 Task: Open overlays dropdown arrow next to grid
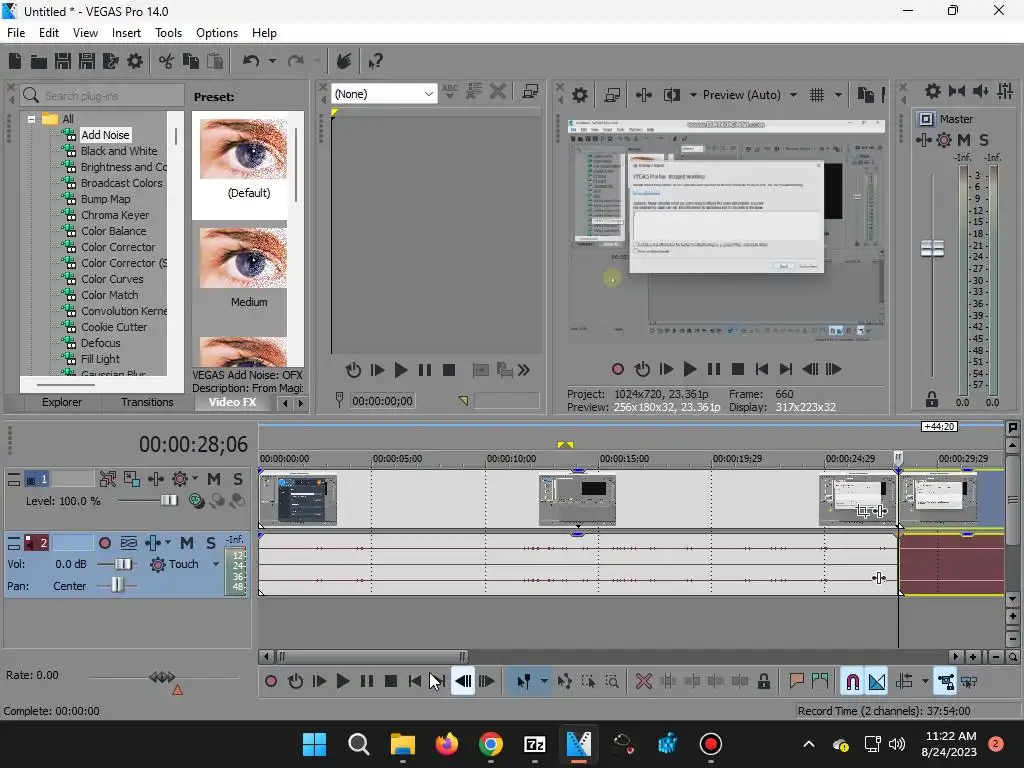(x=838, y=95)
